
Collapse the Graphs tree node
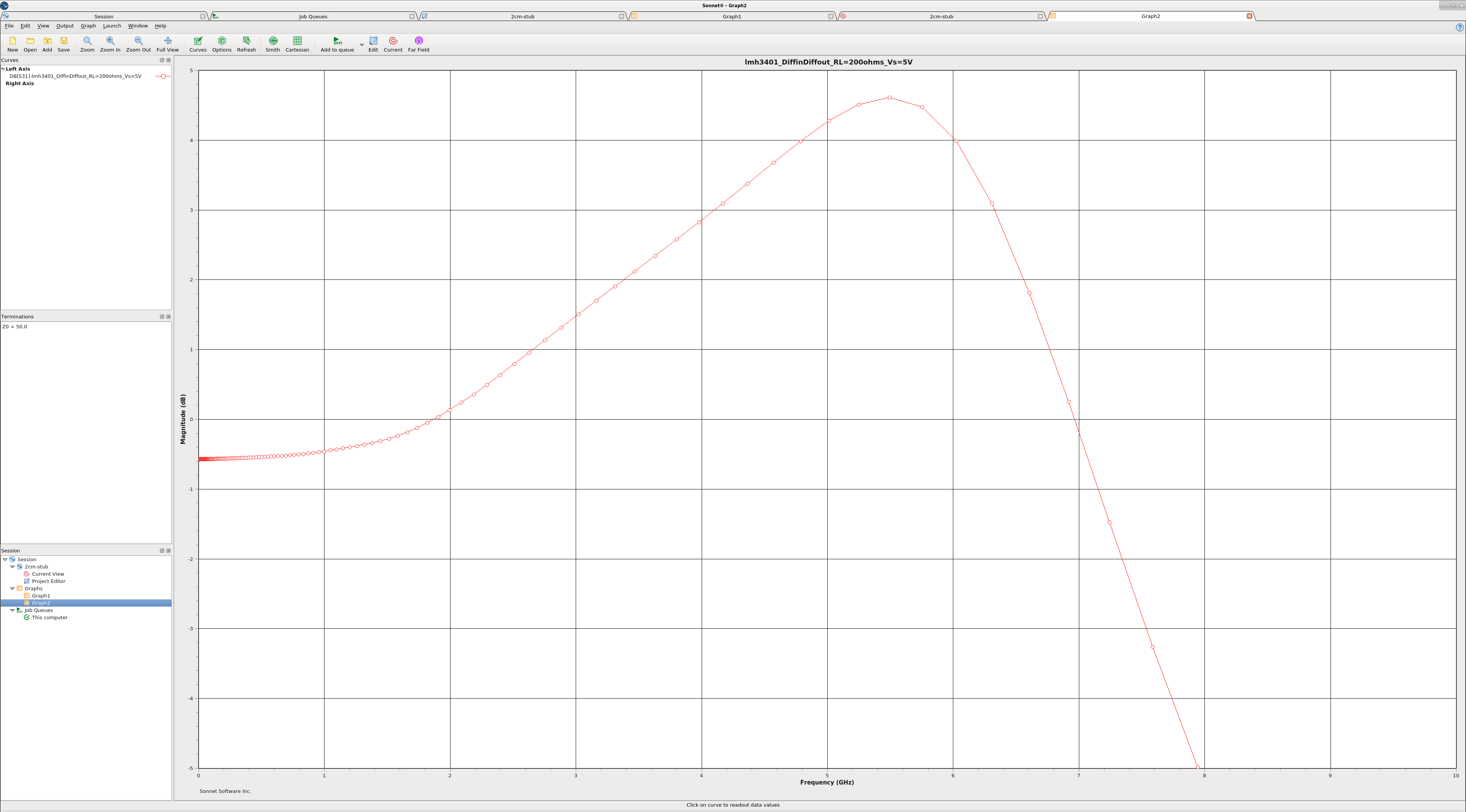[13, 588]
